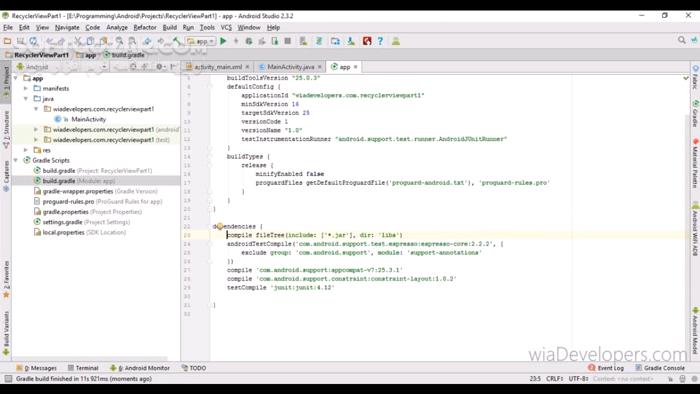
Task: Select MainActivity in project tree
Action: point(88,119)
